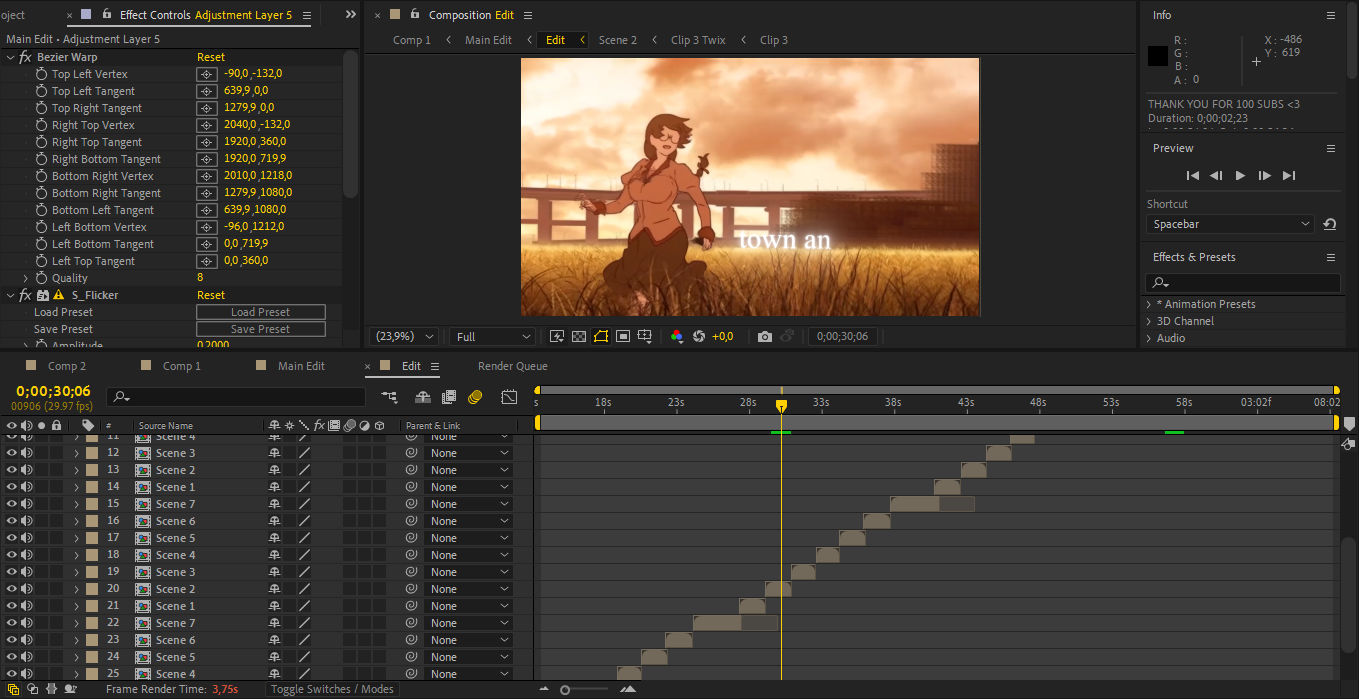
Task: Reset the Bezier Warp effect
Action: click(211, 57)
